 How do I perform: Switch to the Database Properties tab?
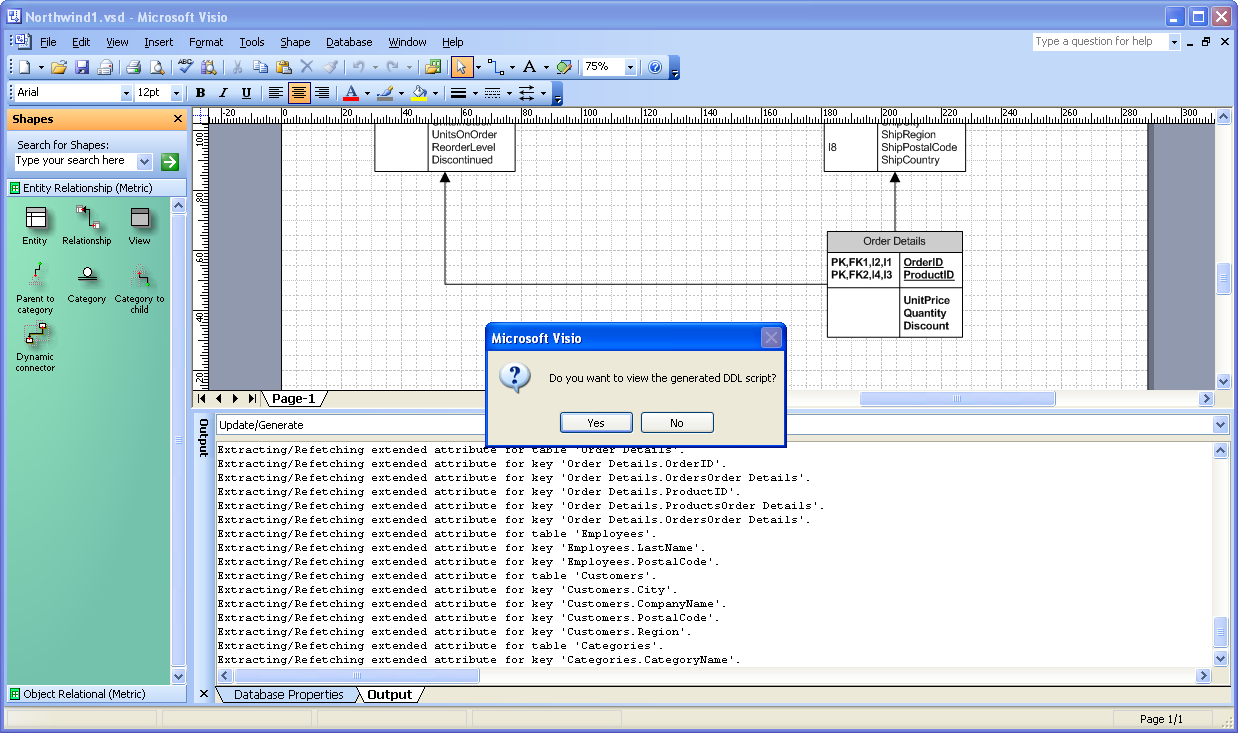pyautogui.click(x=288, y=694)
